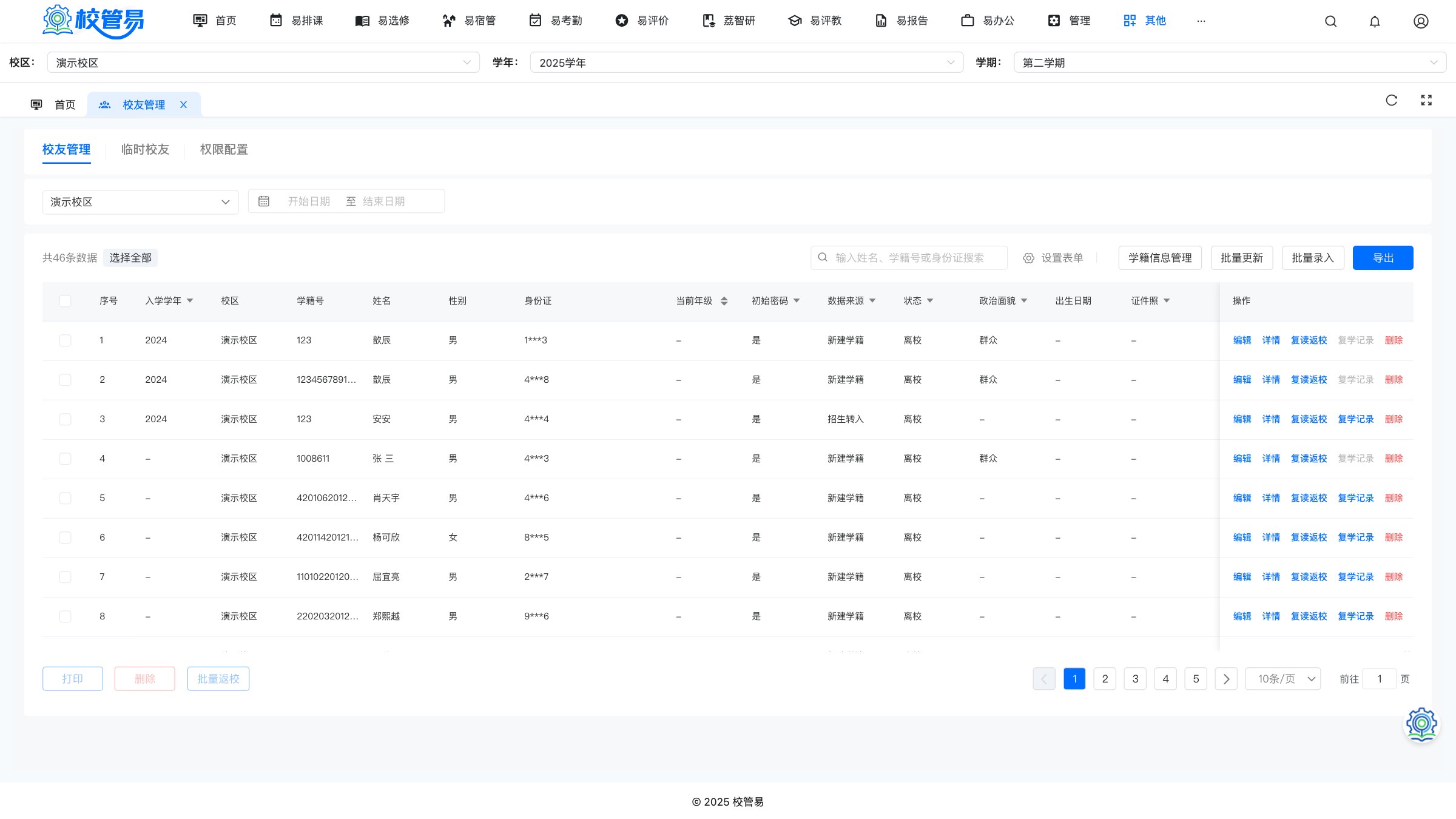Screen dimensions: 1456x819
Task: Open the 首页 page tab
Action: pyautogui.click(x=53, y=105)
